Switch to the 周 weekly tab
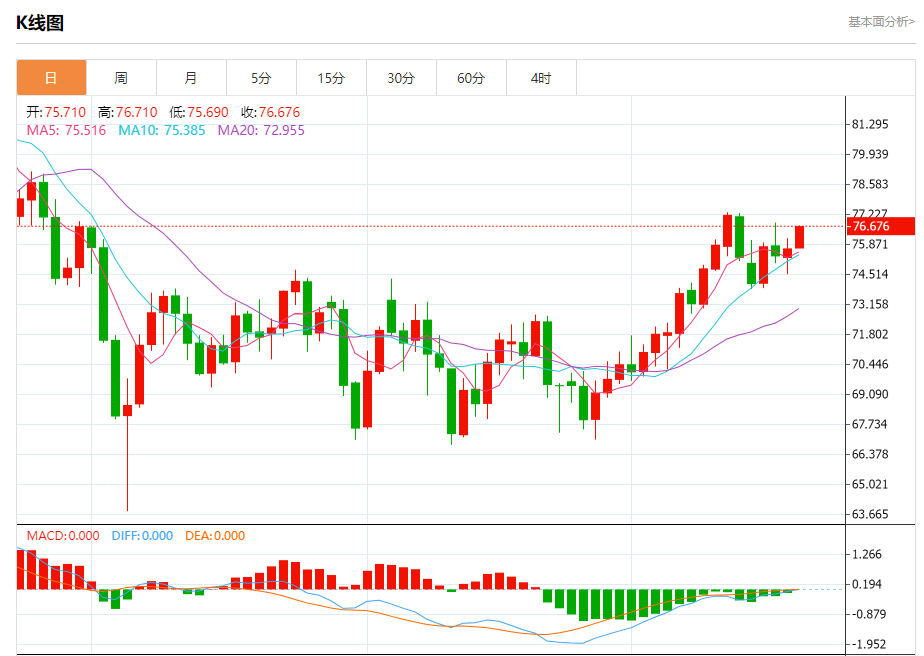This screenshot has width=924, height=656. 121,78
